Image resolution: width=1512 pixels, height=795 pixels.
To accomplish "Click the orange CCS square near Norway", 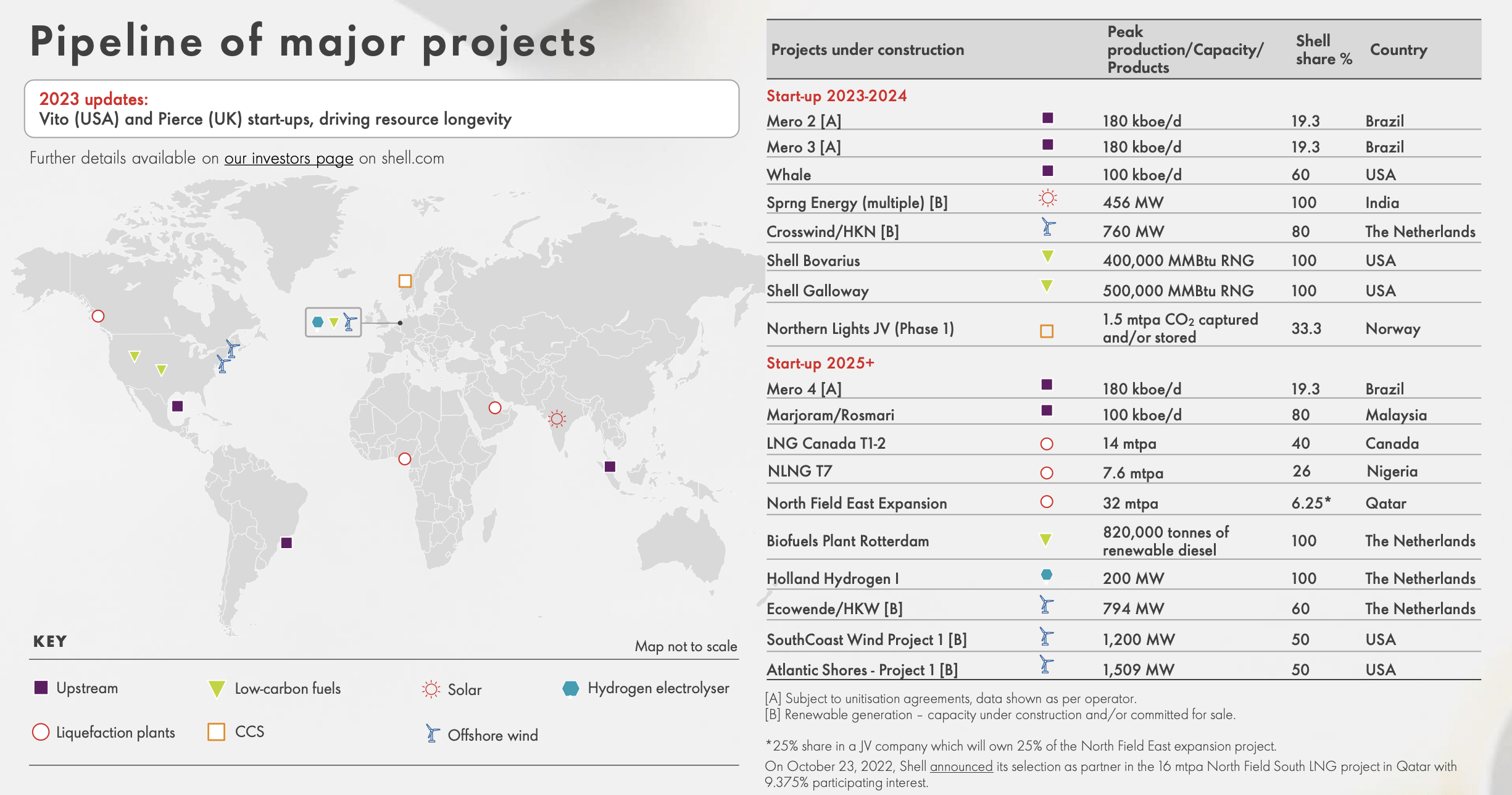I will (405, 281).
